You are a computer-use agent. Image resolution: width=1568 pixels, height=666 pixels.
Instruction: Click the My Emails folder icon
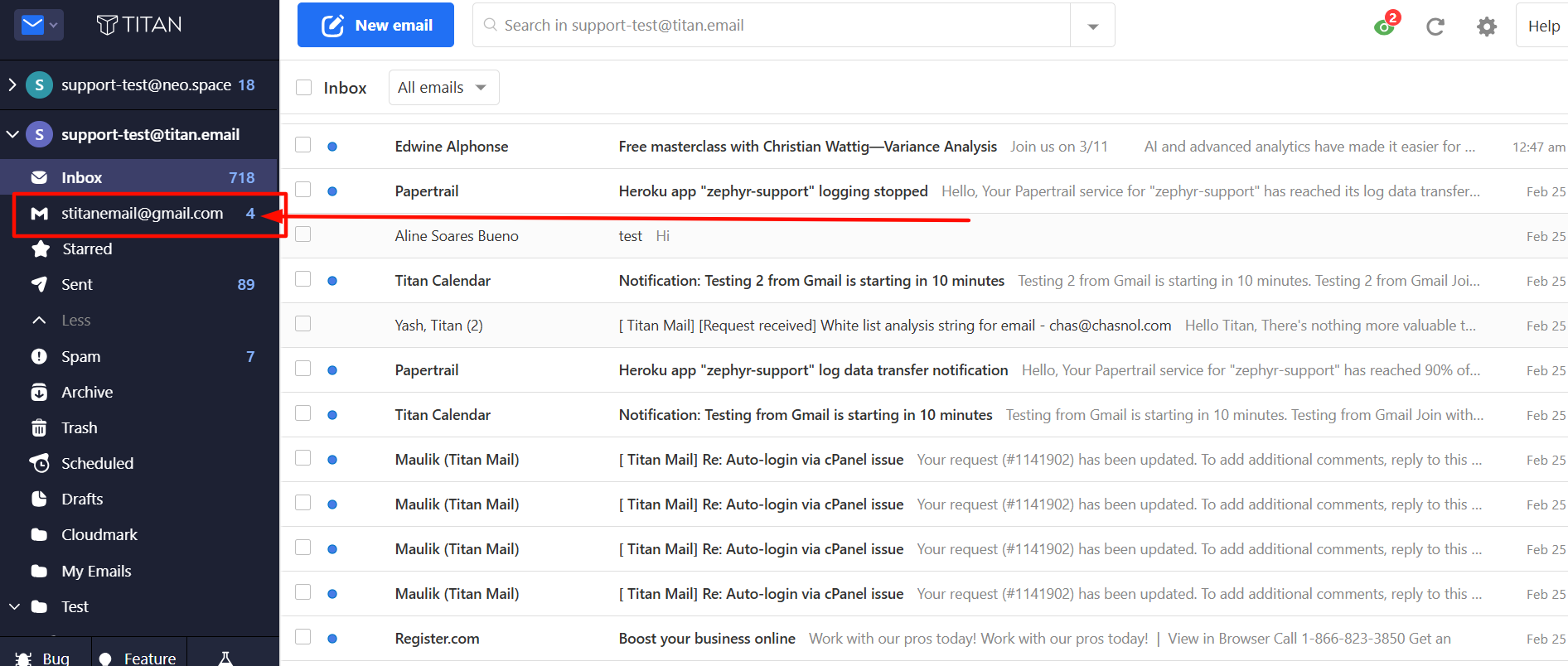39,571
